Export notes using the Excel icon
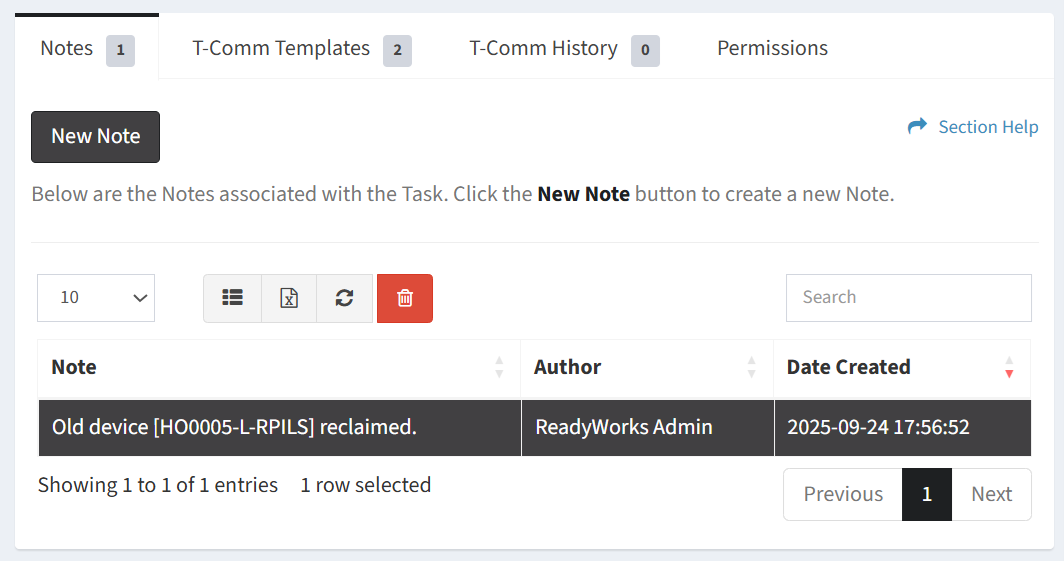 click(x=289, y=298)
